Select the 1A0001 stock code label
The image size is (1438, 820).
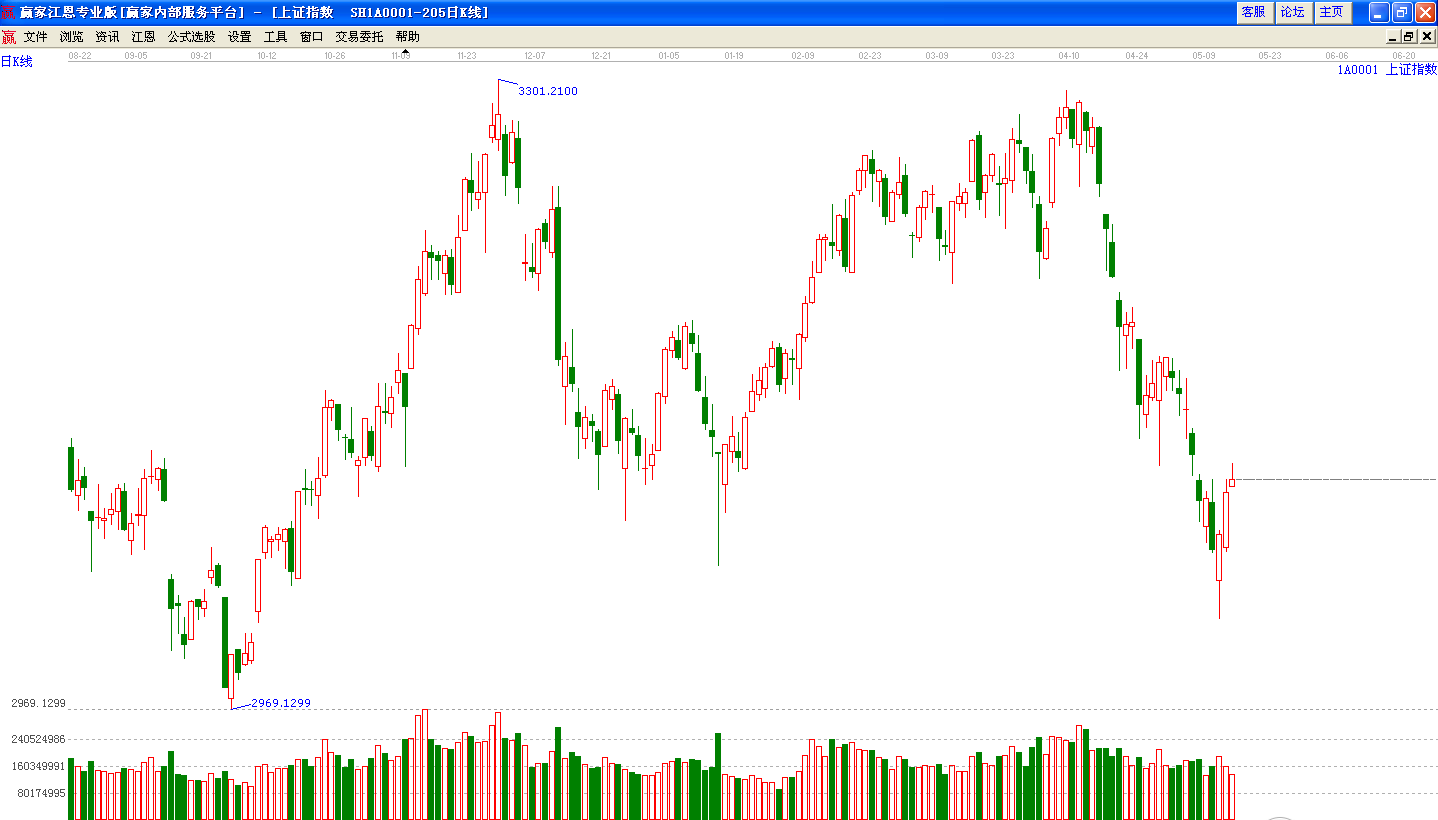coord(1358,70)
